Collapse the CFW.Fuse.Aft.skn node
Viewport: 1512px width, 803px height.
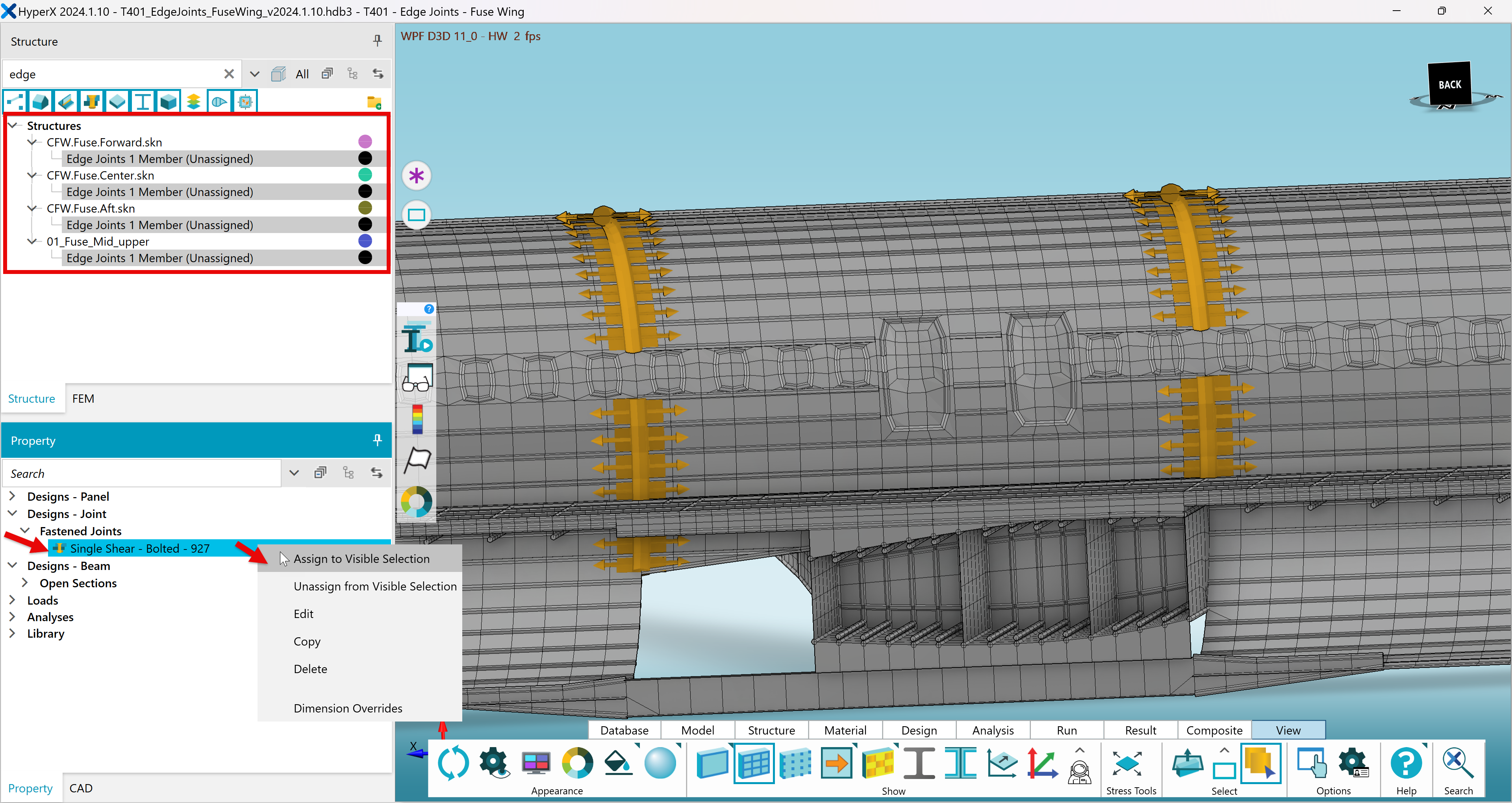pyautogui.click(x=32, y=208)
